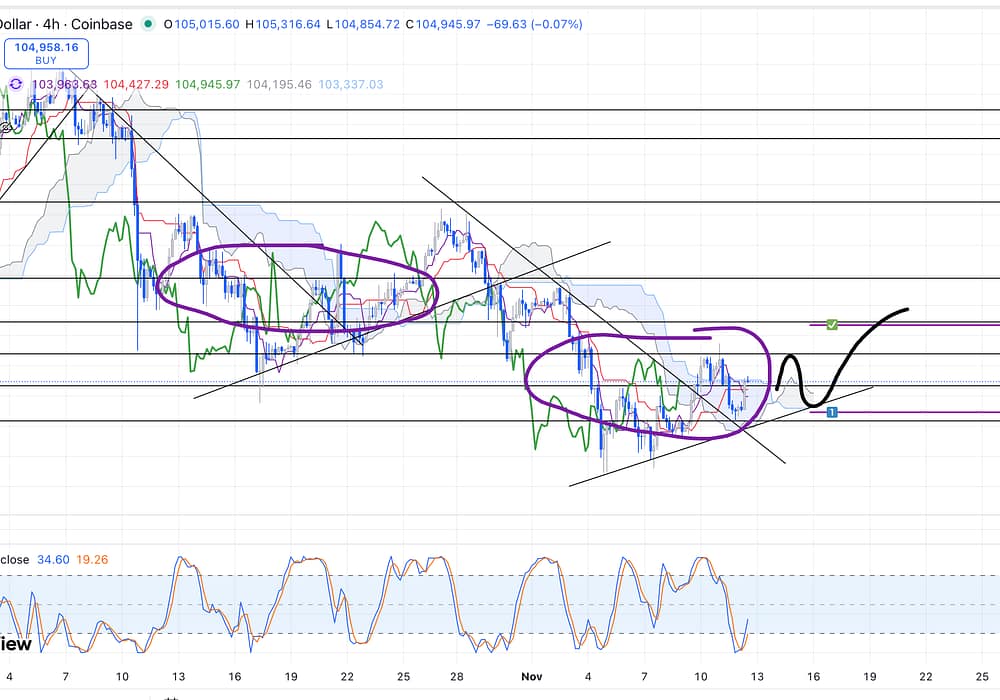Click the gray 104,195.46 indicator value
This screenshot has width=1000, height=700.
click(279, 85)
